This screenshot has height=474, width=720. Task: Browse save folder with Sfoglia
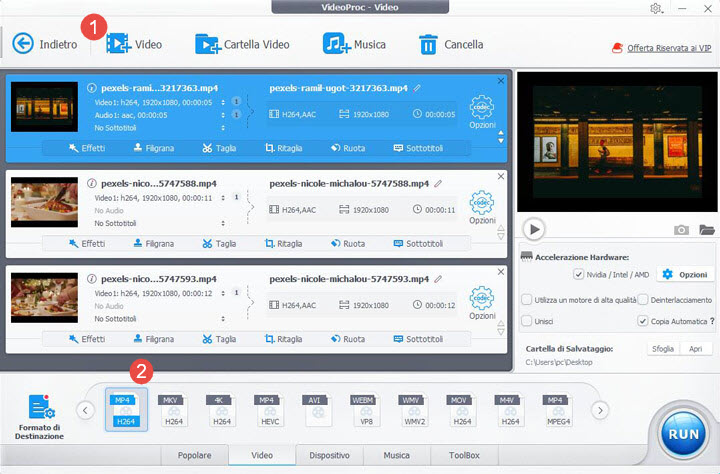click(663, 349)
